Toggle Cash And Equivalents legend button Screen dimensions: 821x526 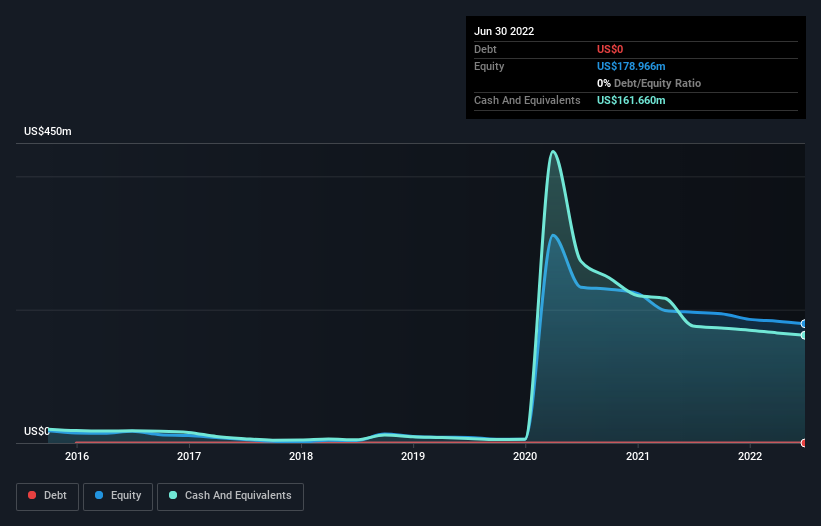pyautogui.click(x=230, y=496)
